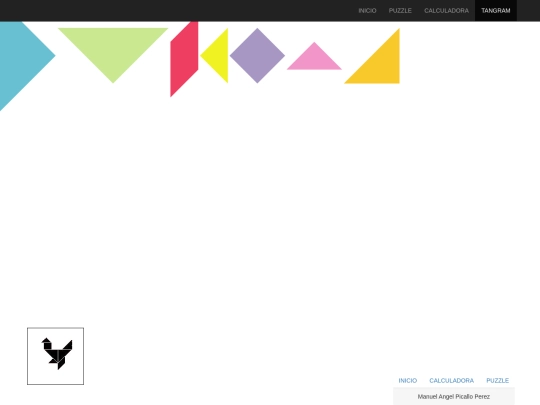
Task: Click the bird silhouette puzzle thumbnail
Action: pos(55,356)
